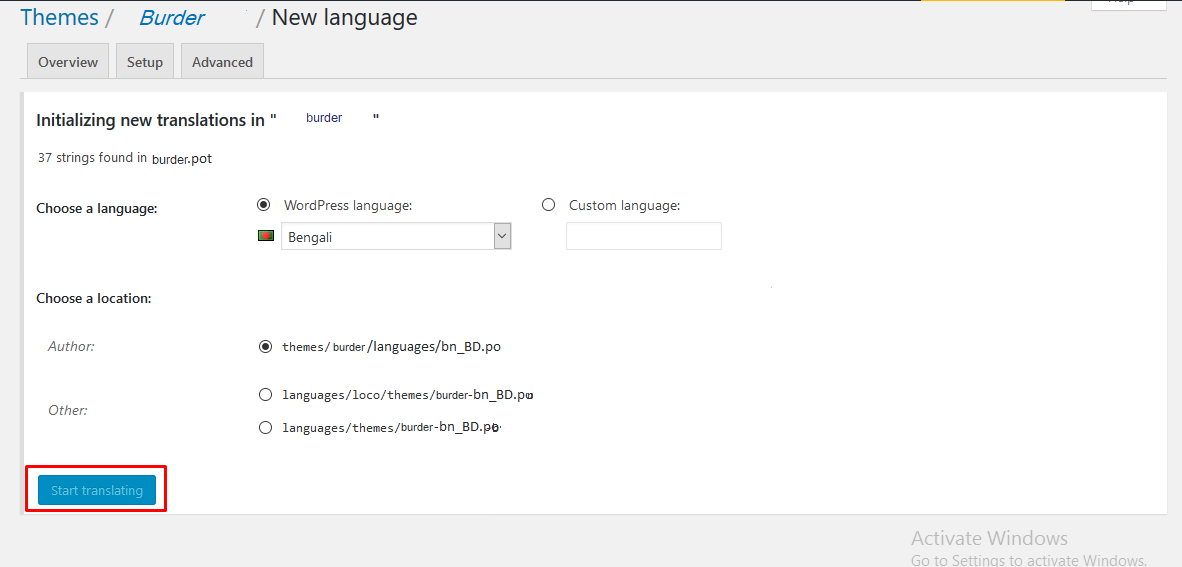Follow the Burder breadcrumb link

point(171,18)
